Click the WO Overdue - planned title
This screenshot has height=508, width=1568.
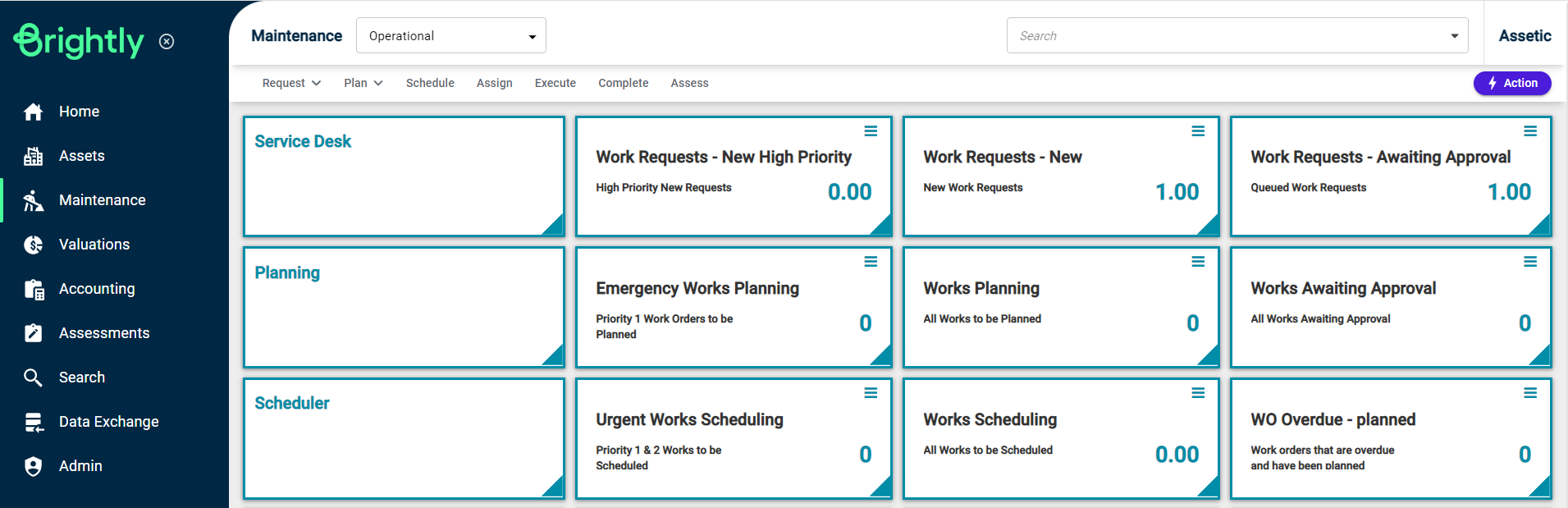tap(1333, 419)
